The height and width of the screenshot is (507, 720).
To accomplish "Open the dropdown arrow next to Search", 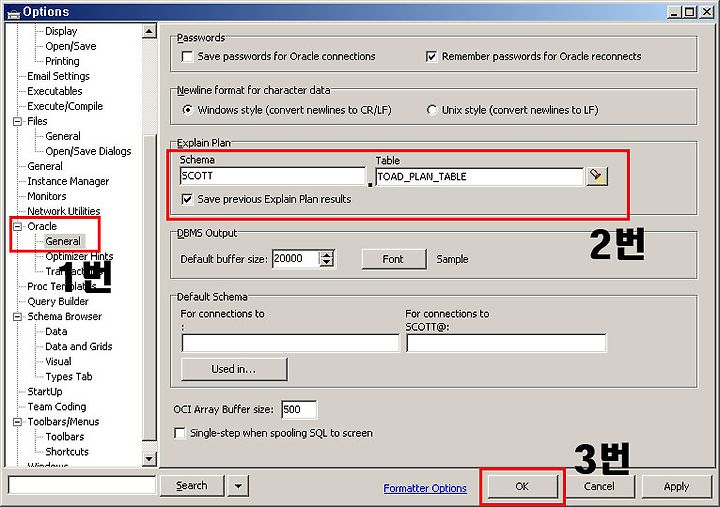I will (238, 486).
